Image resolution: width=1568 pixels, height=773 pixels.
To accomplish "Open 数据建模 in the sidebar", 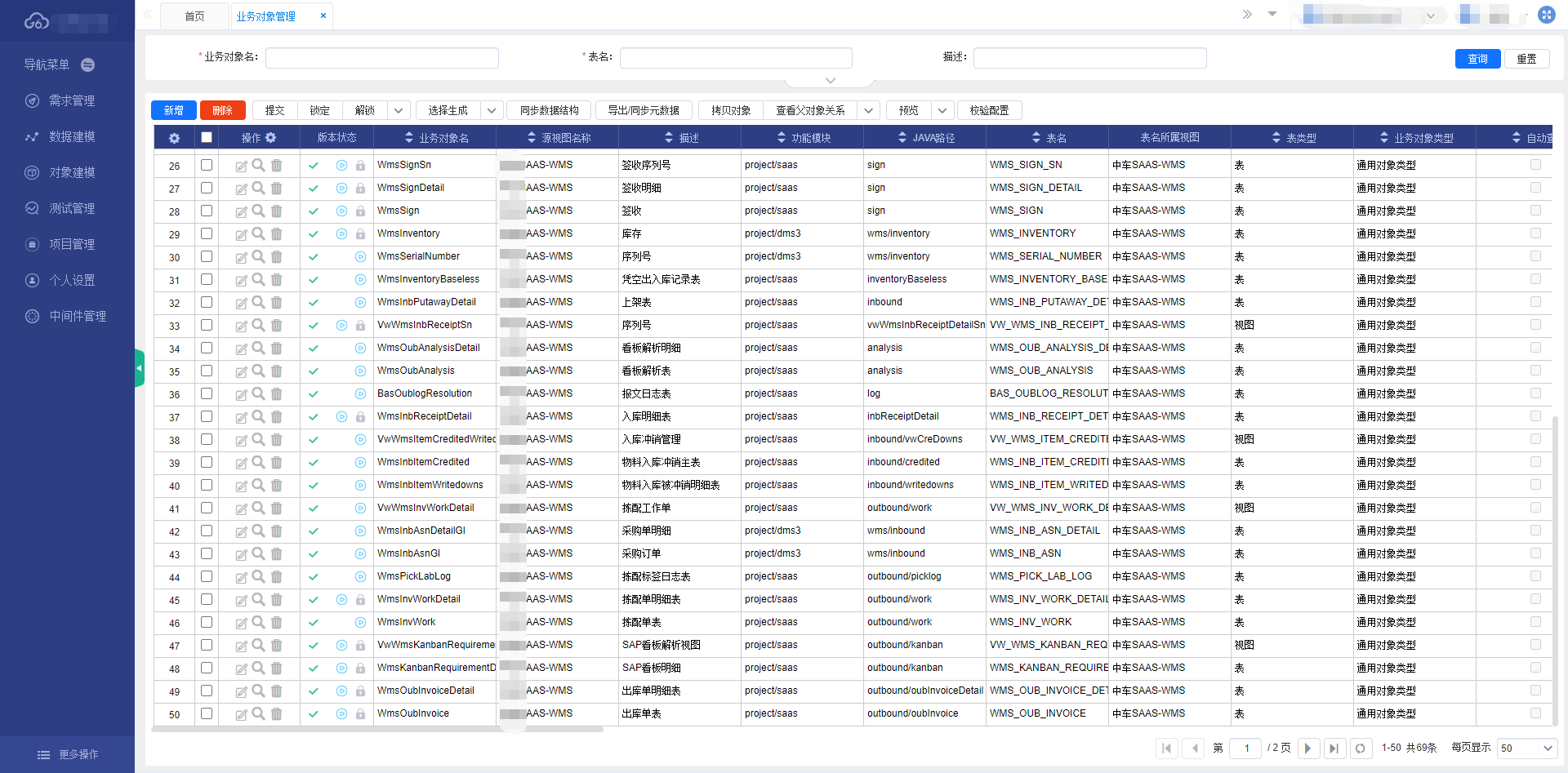I will click(x=72, y=136).
